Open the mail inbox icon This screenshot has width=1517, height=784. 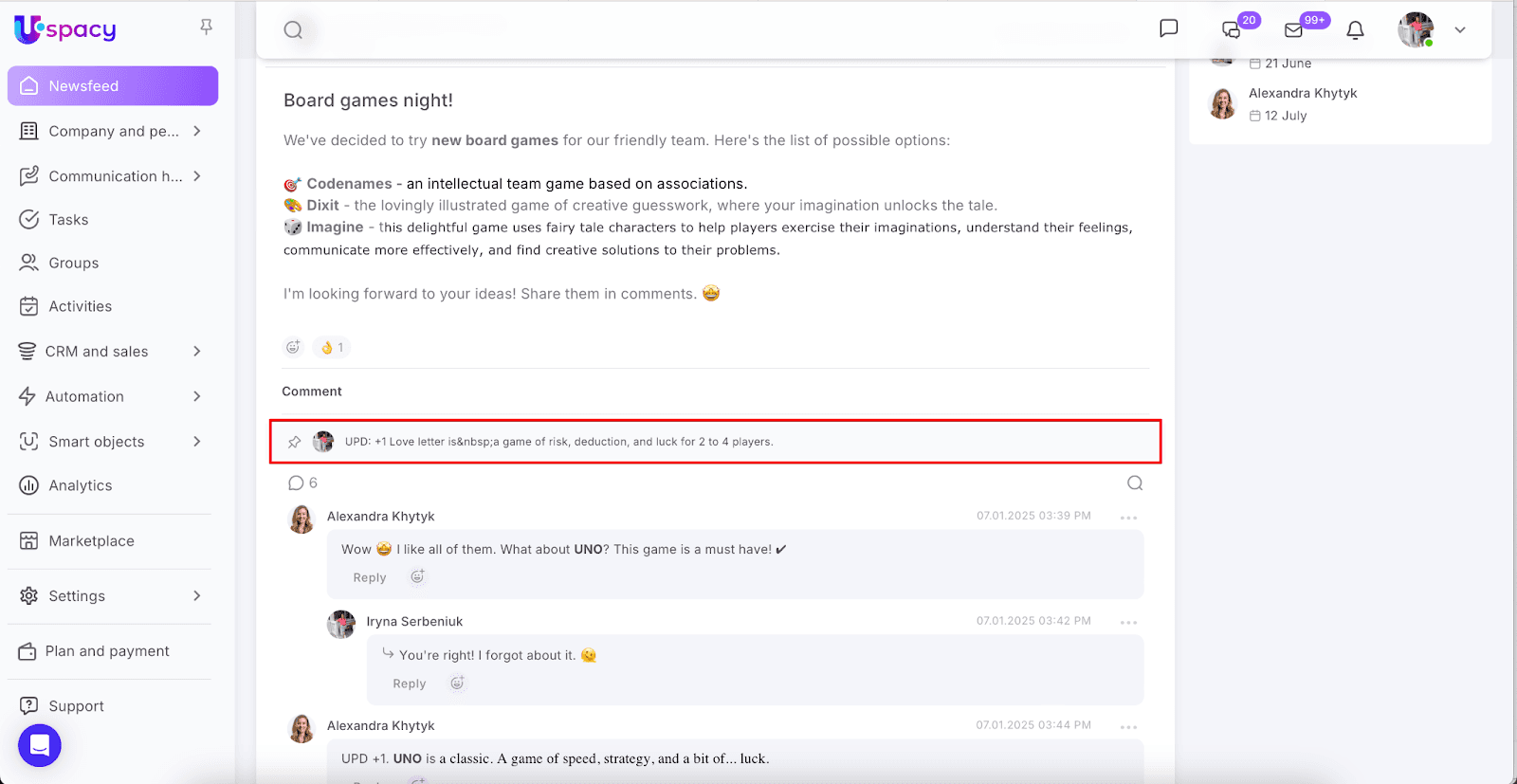1293,30
